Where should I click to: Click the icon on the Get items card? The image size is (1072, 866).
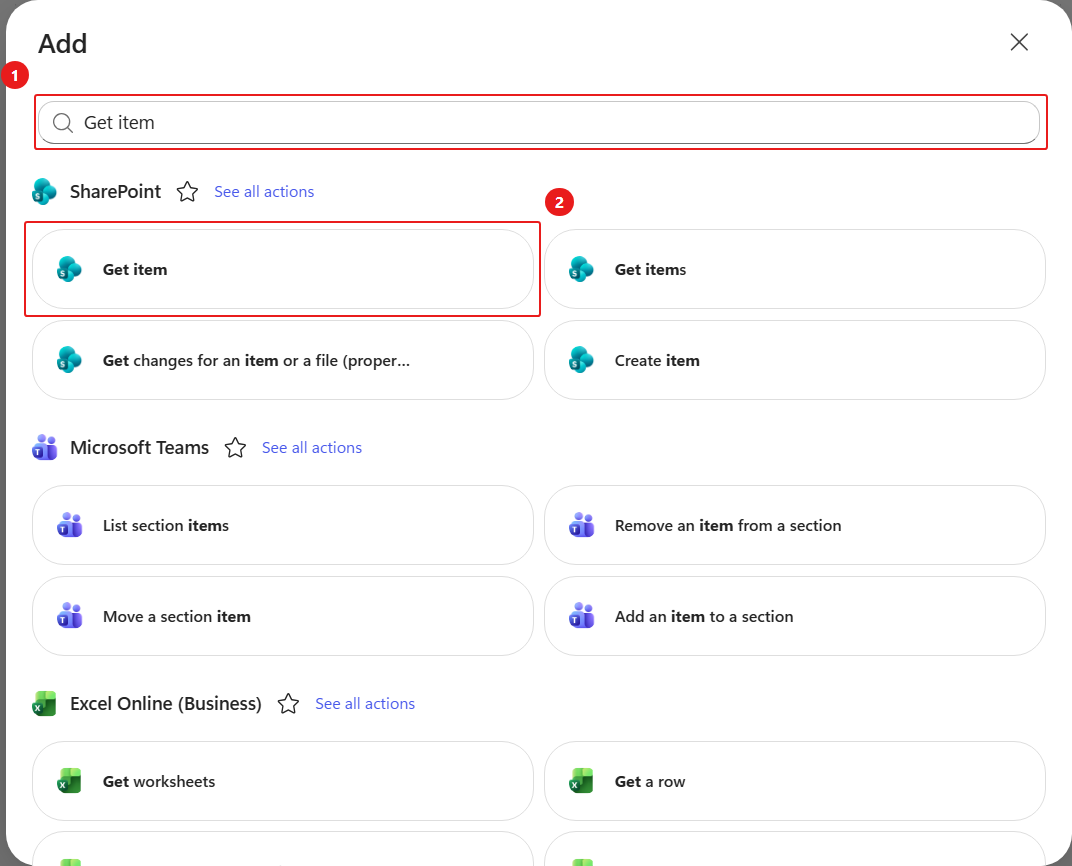pos(581,269)
